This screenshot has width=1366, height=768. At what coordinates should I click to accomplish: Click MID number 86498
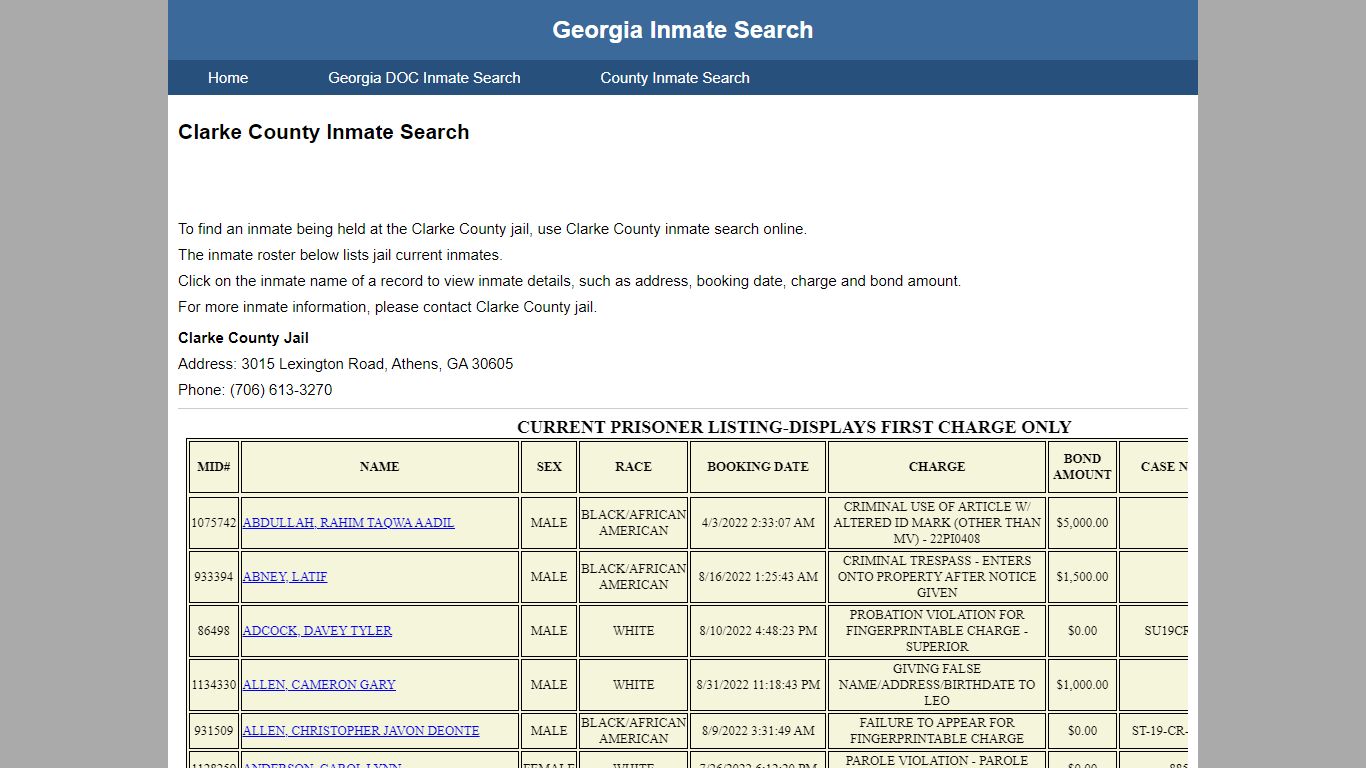coord(214,631)
